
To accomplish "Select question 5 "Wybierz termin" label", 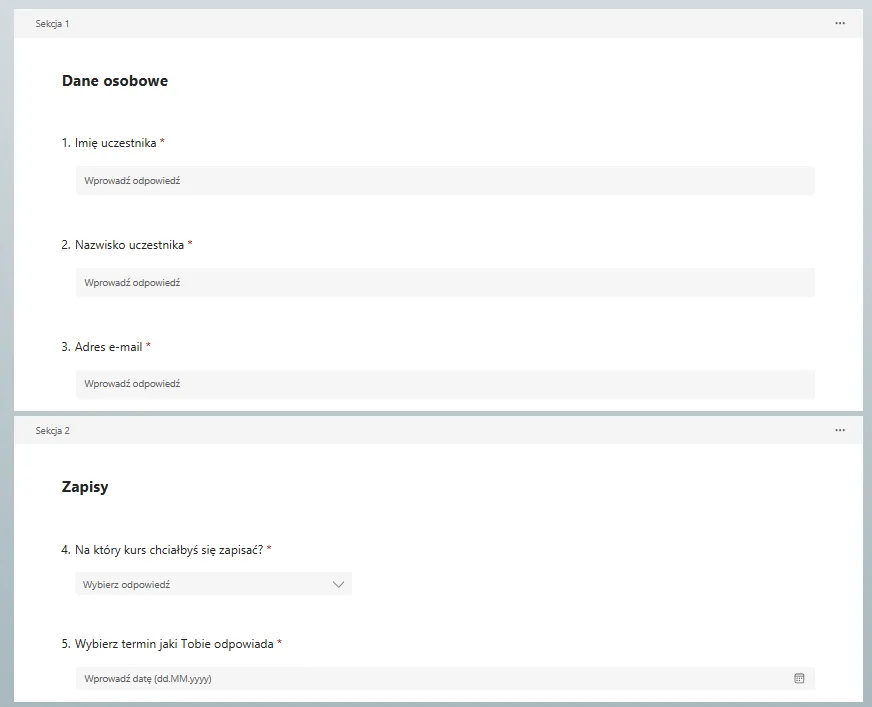I will [174, 644].
